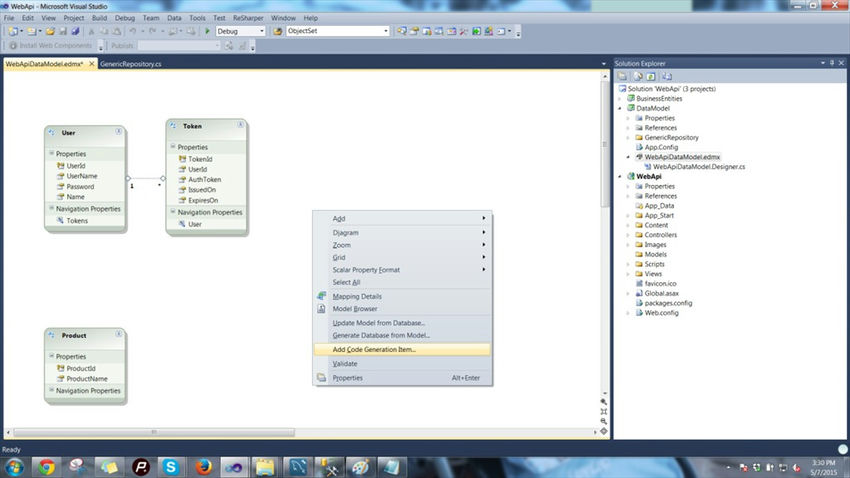Click the Refresh icon in Solution Explorer
Viewport: 850px width, 478px height.
(651, 76)
